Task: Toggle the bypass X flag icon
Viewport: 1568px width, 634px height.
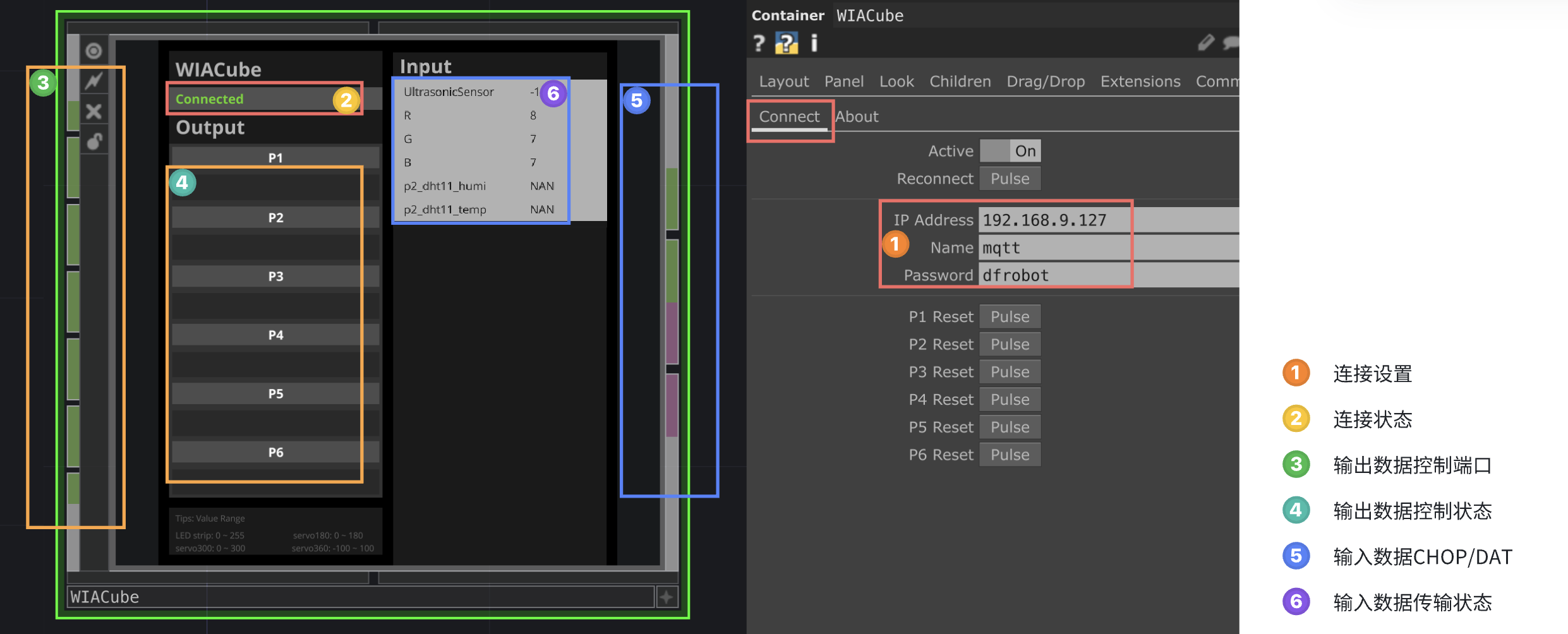Action: click(x=93, y=111)
